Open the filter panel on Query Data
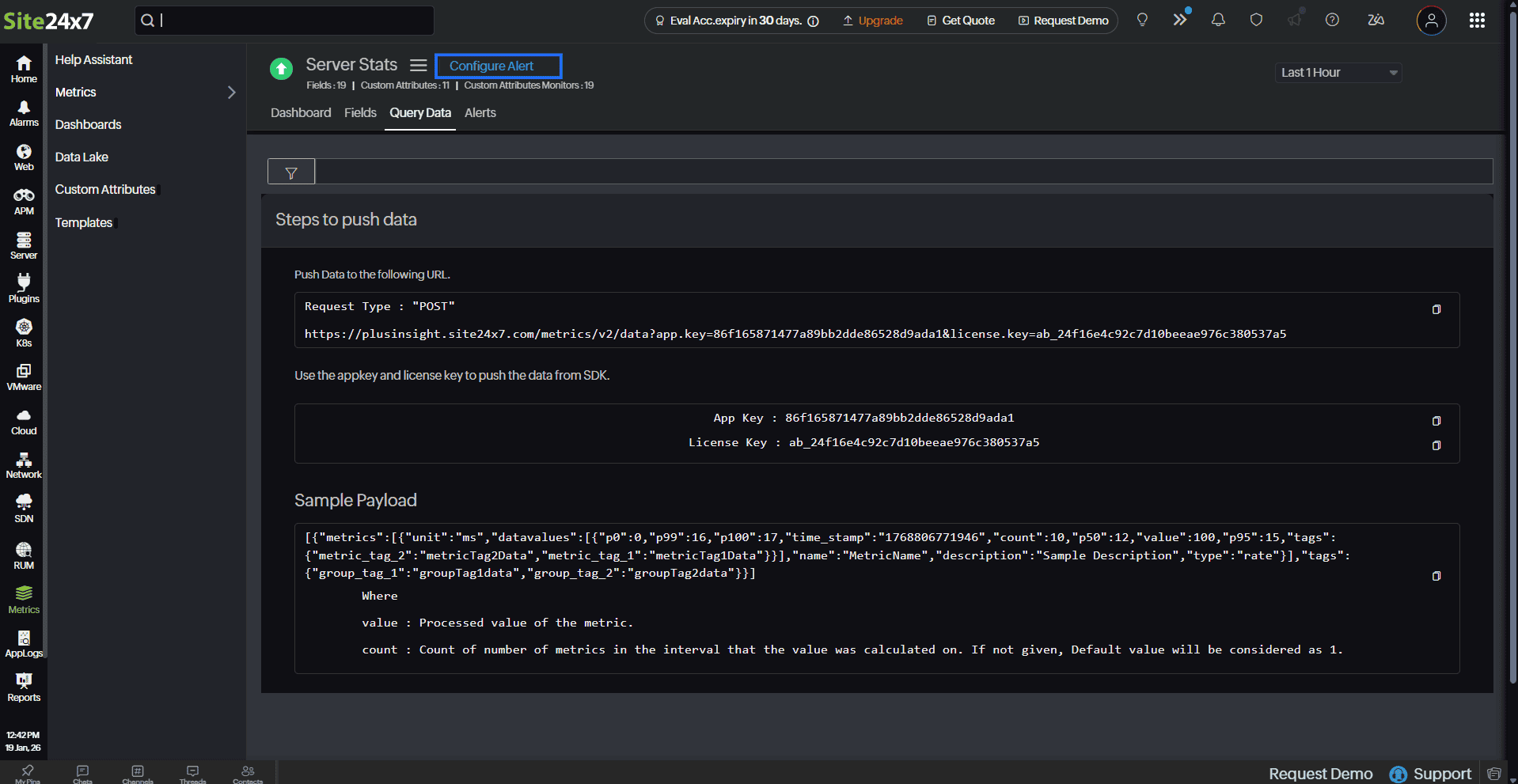 (x=290, y=171)
